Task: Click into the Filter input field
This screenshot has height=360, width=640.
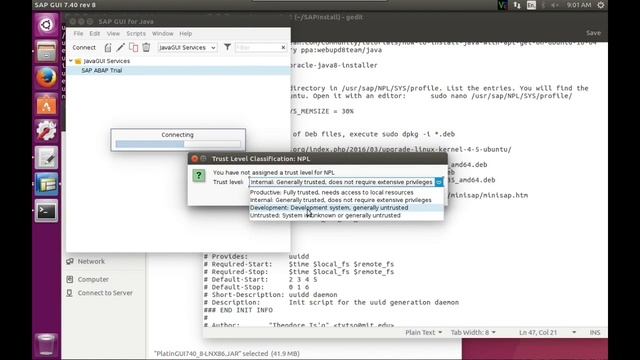Action: (258, 47)
